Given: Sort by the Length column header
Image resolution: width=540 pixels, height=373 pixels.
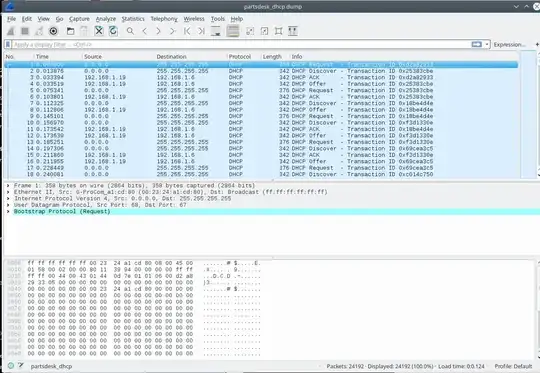Looking at the screenshot, I should pyautogui.click(x=275, y=56).
